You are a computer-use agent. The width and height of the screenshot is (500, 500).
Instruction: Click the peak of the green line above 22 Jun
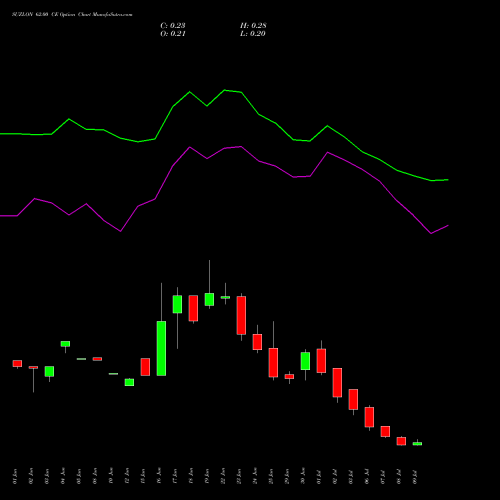coord(225,90)
